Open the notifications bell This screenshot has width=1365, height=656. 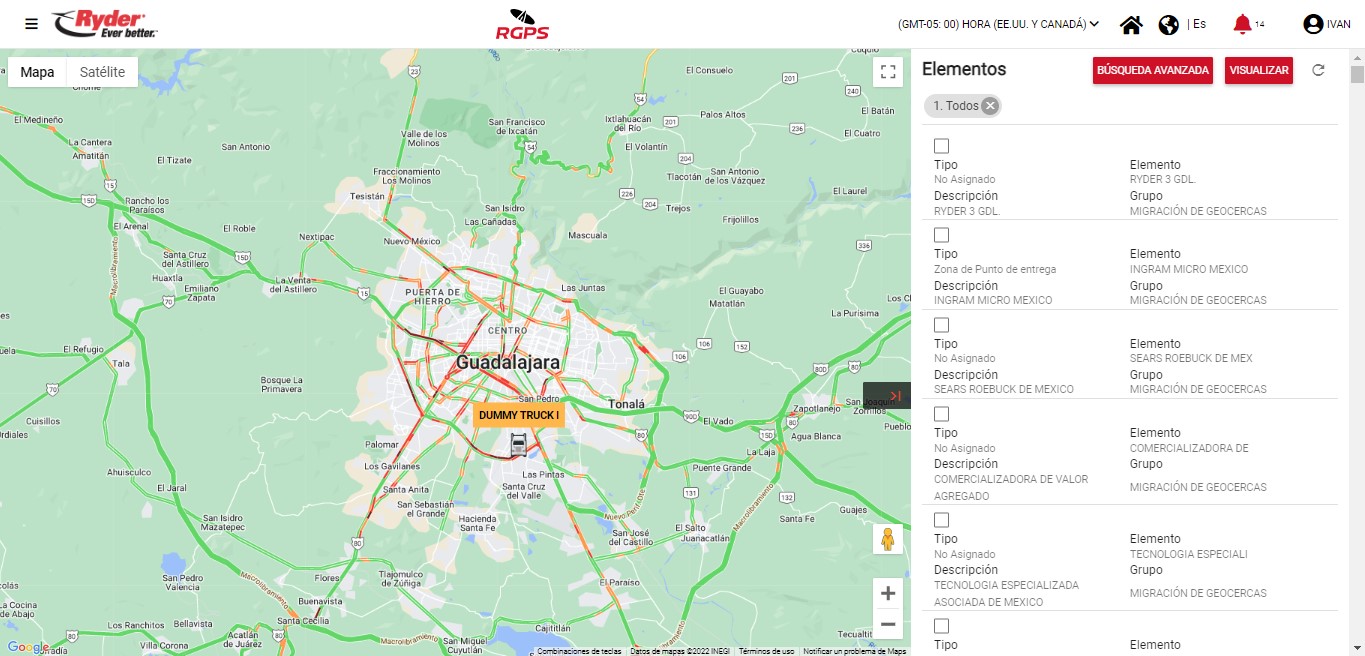coord(1242,24)
